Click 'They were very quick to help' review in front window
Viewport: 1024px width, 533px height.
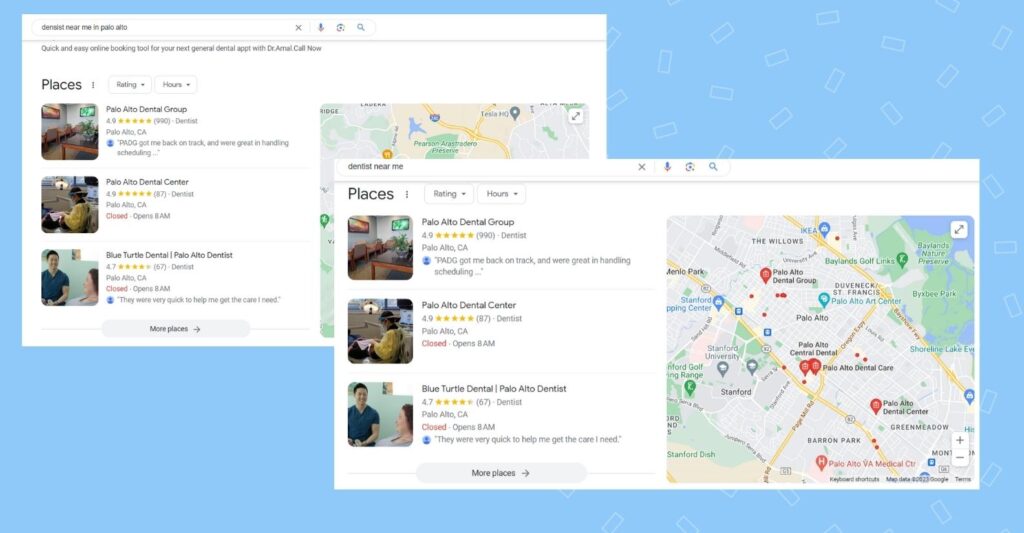click(528, 440)
